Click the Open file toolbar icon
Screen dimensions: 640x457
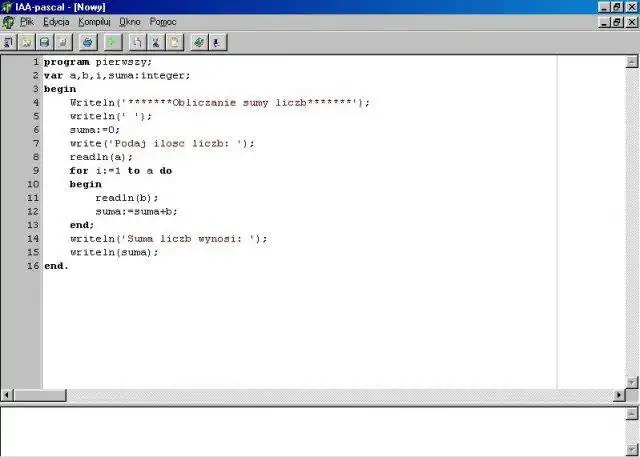(x=27, y=42)
